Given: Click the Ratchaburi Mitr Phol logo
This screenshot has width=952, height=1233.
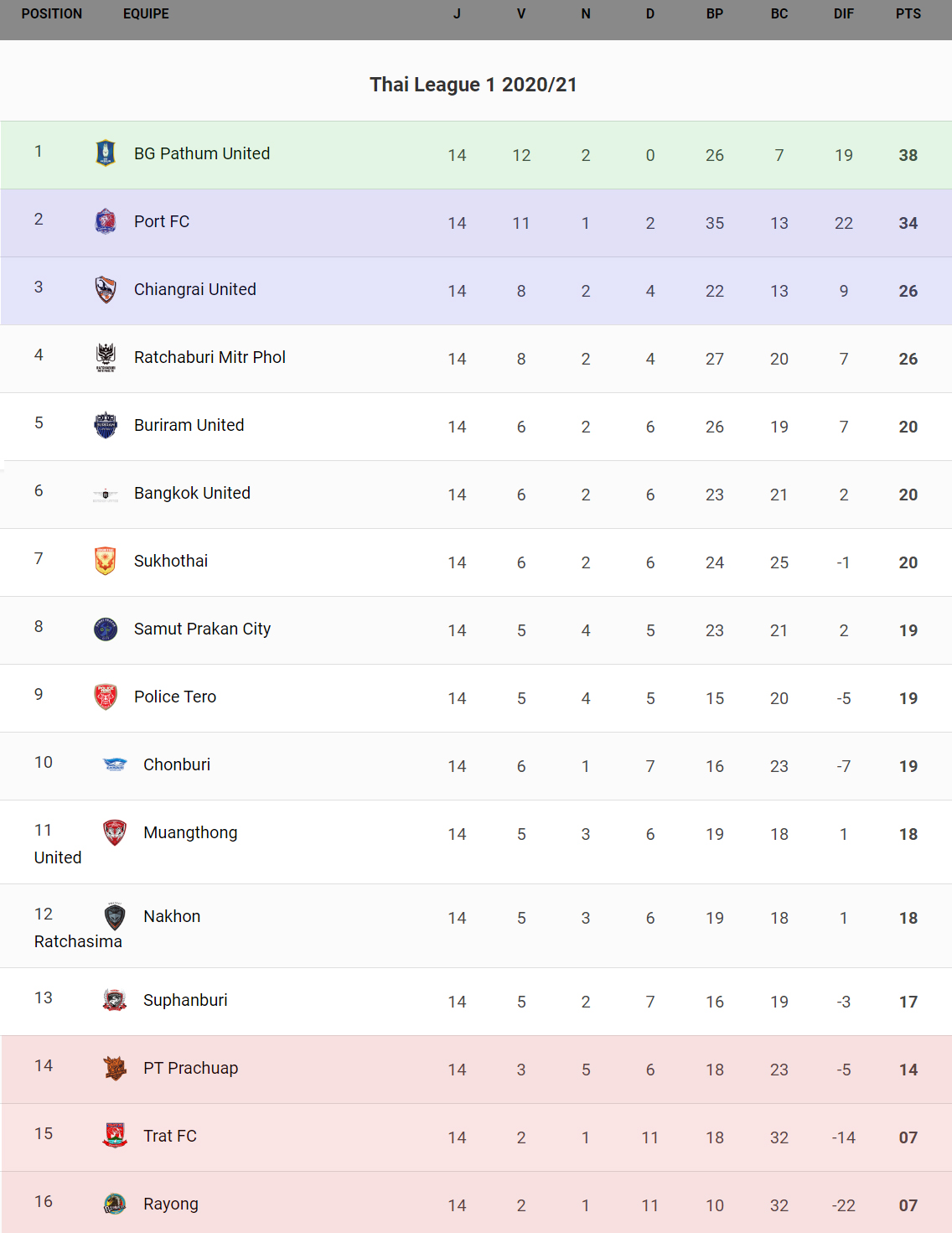Looking at the screenshot, I should [106, 357].
